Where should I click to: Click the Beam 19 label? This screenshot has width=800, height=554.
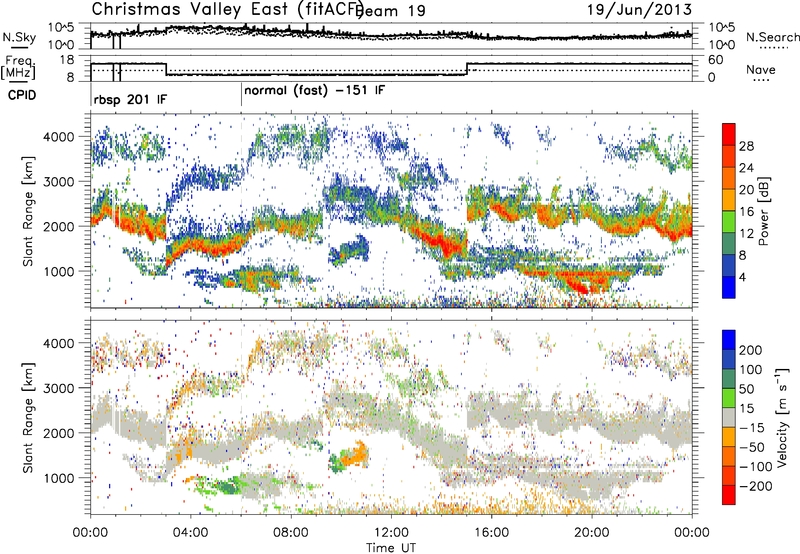pyautogui.click(x=390, y=10)
